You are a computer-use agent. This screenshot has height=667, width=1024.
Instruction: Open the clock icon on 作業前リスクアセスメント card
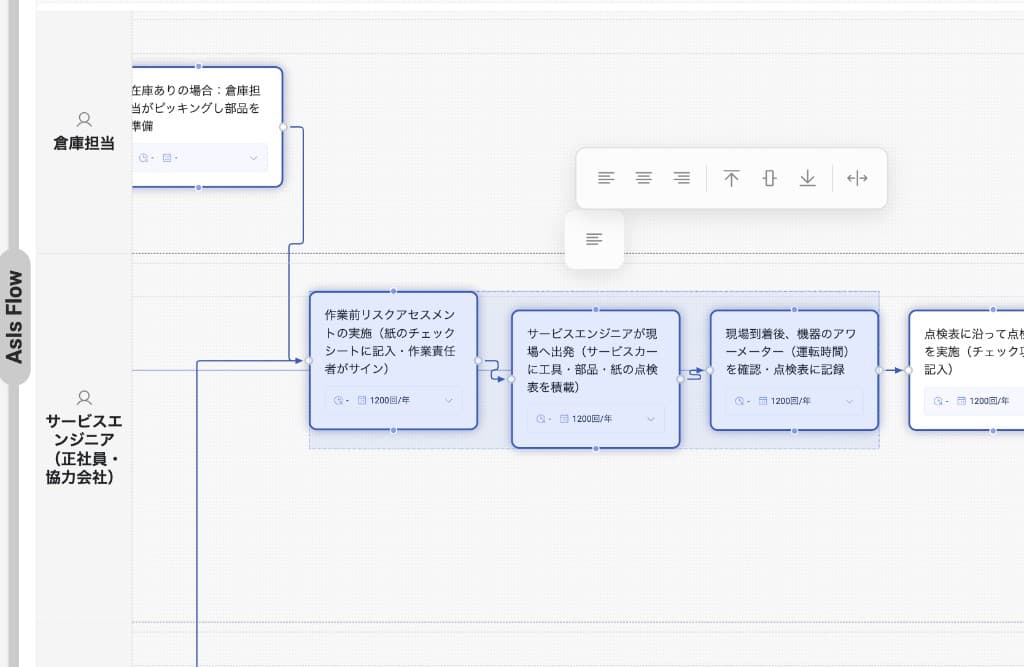pos(338,400)
